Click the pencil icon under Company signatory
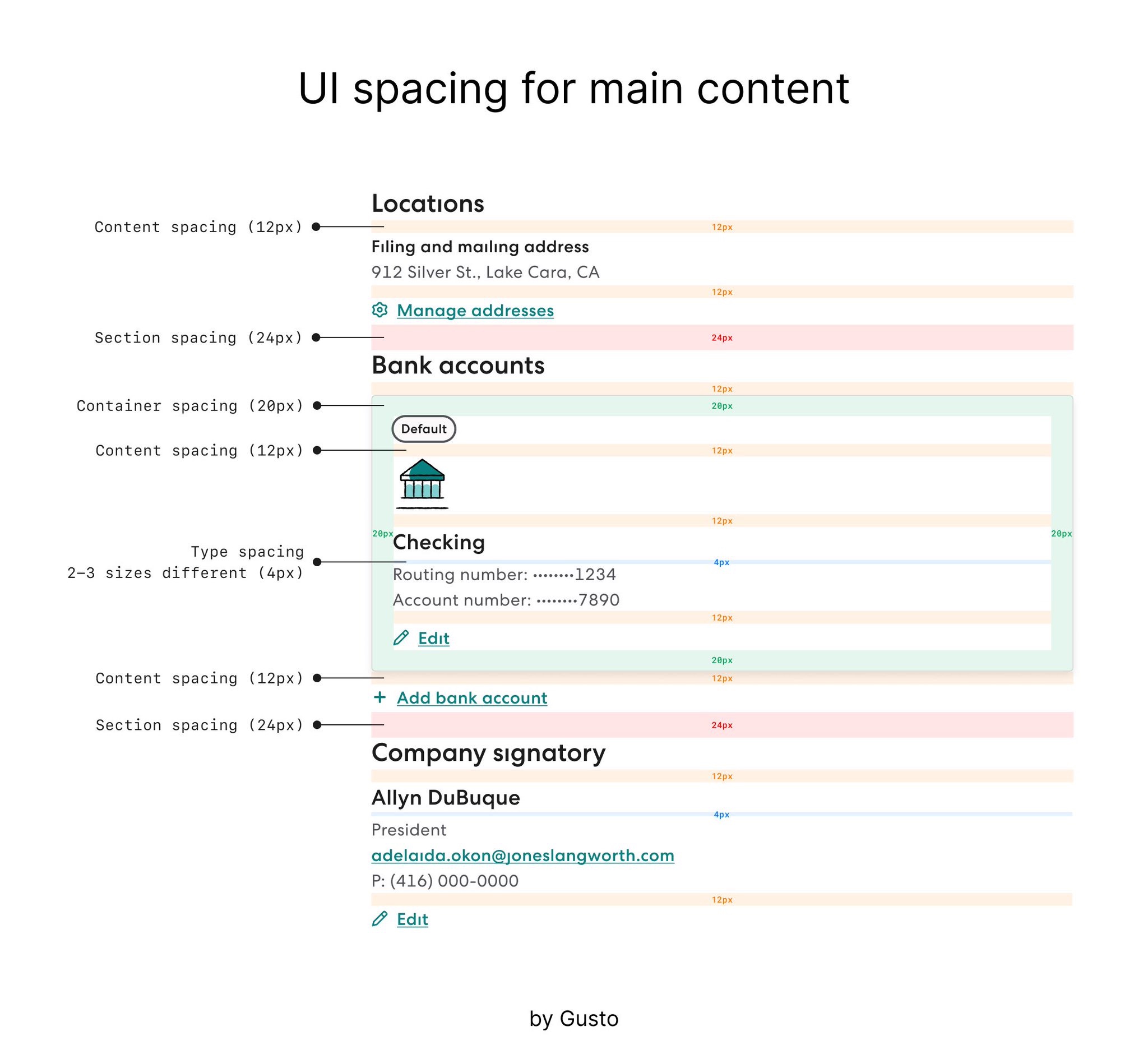The width and height of the screenshot is (1148, 1059). 380,919
